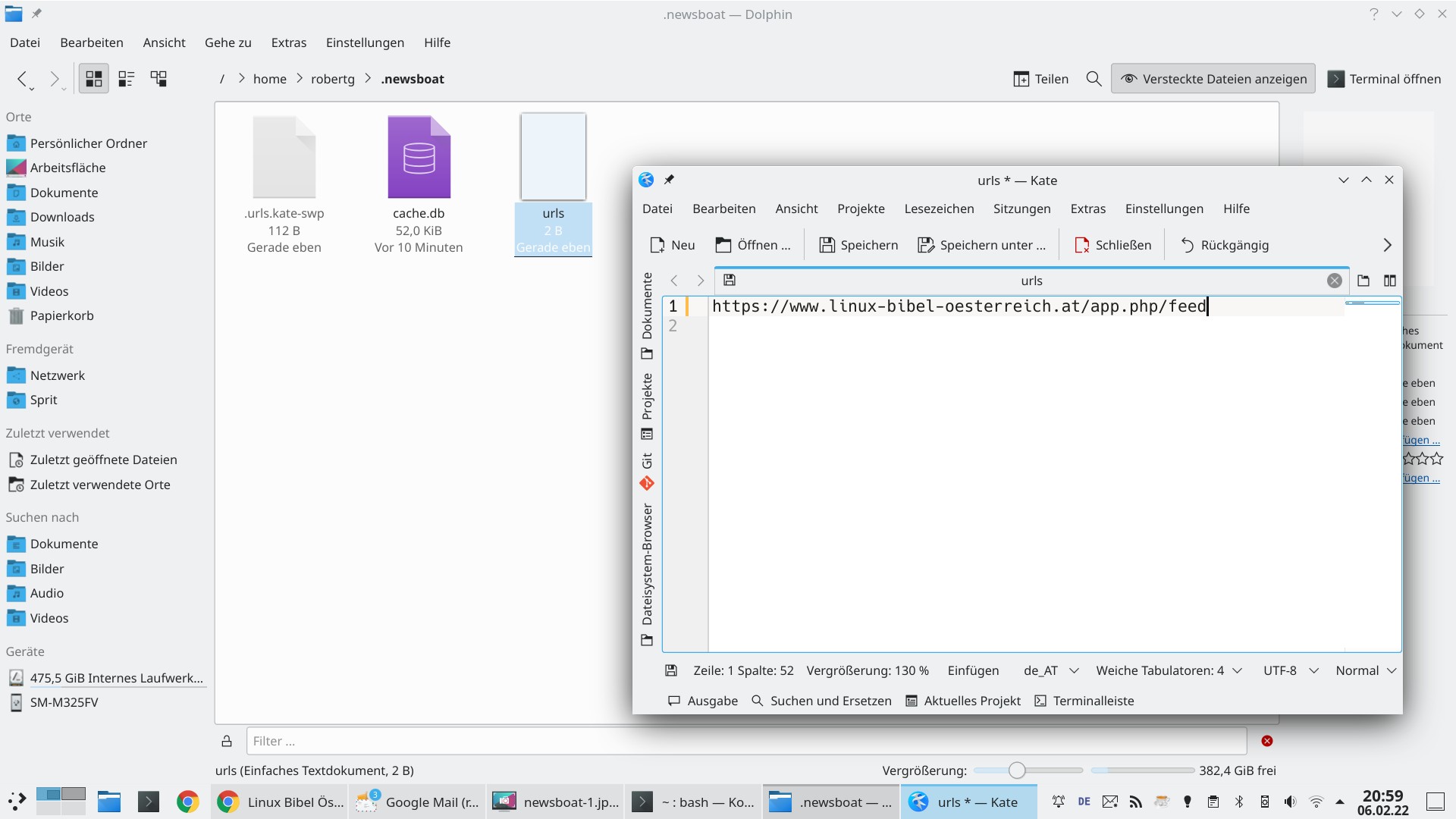Screen dimensions: 1456x819
Task: Open Kate's Neu document button
Action: pyautogui.click(x=673, y=245)
